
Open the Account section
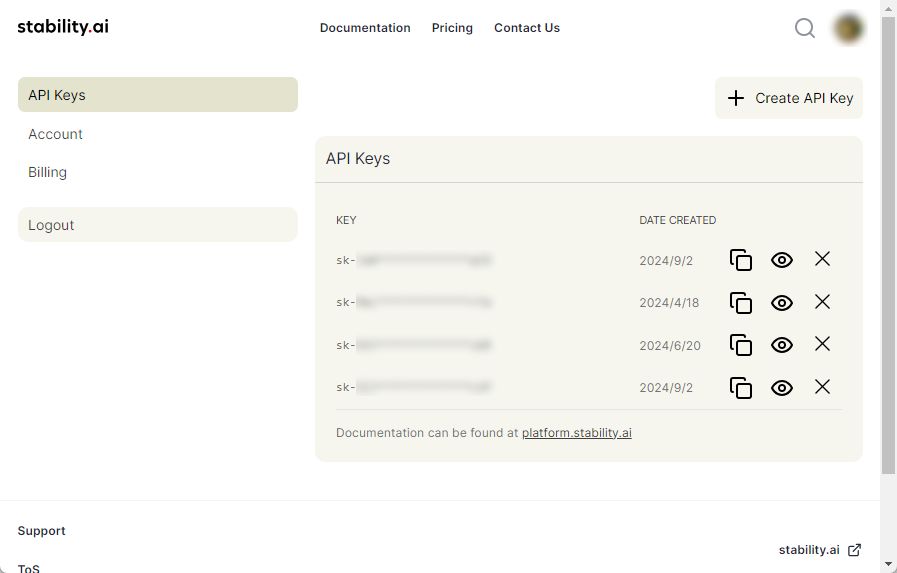point(55,134)
